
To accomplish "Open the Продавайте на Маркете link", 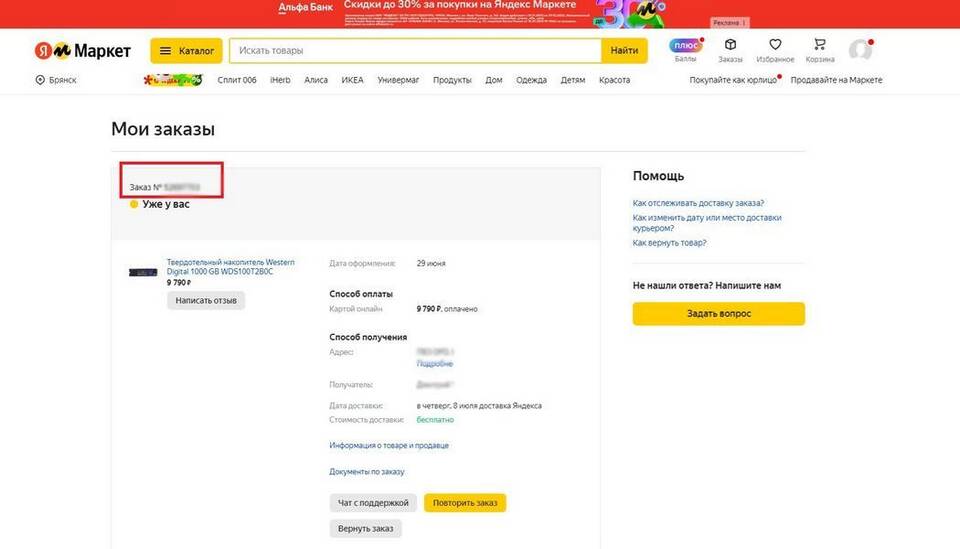I will [836, 80].
